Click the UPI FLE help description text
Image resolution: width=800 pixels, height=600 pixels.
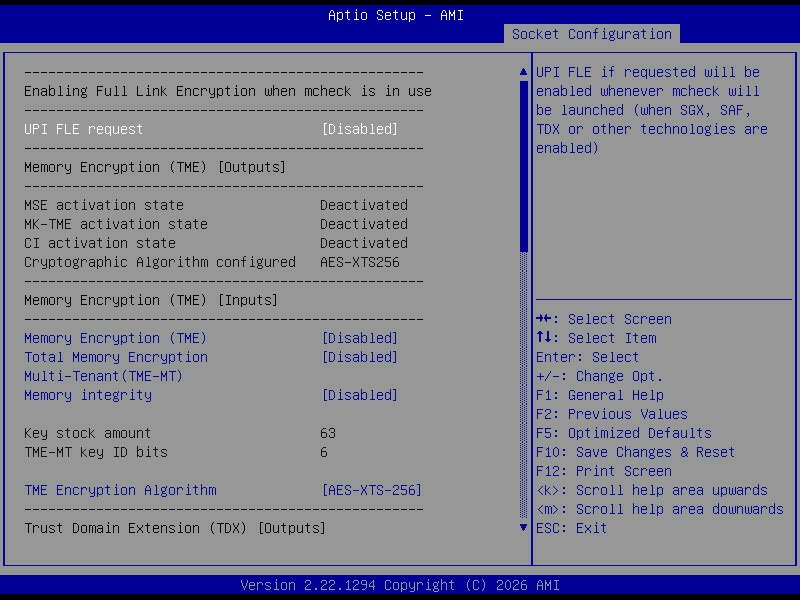(x=652, y=110)
